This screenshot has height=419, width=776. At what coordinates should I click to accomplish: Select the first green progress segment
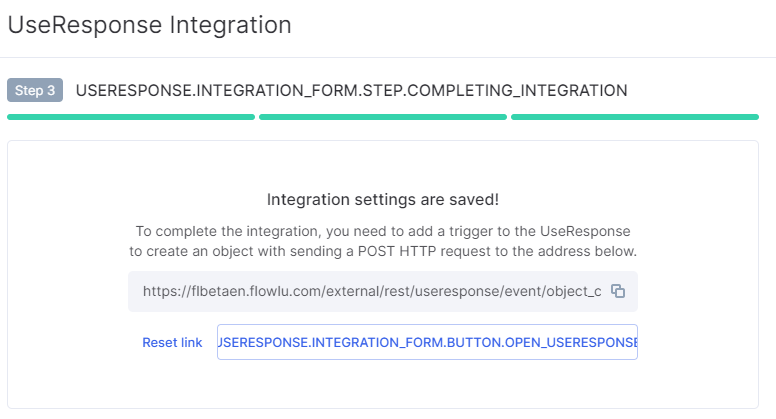131,117
